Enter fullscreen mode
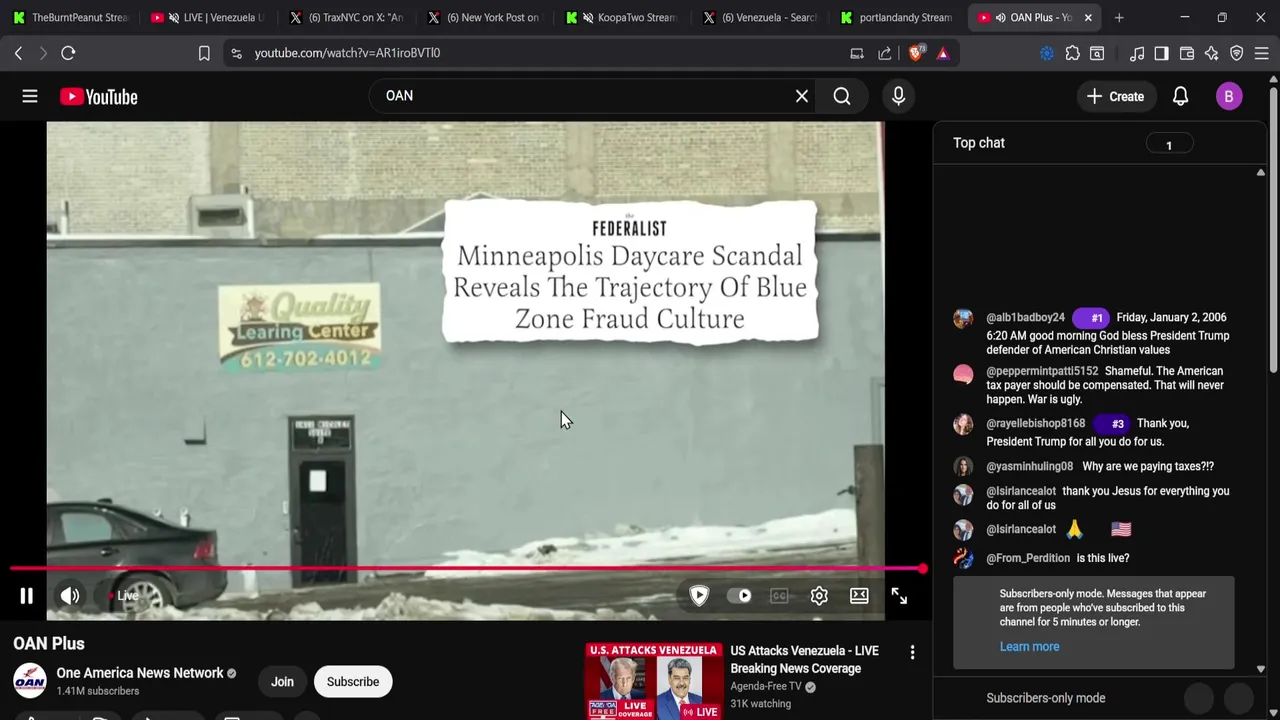Viewport: 1280px width, 720px height. pos(899,596)
